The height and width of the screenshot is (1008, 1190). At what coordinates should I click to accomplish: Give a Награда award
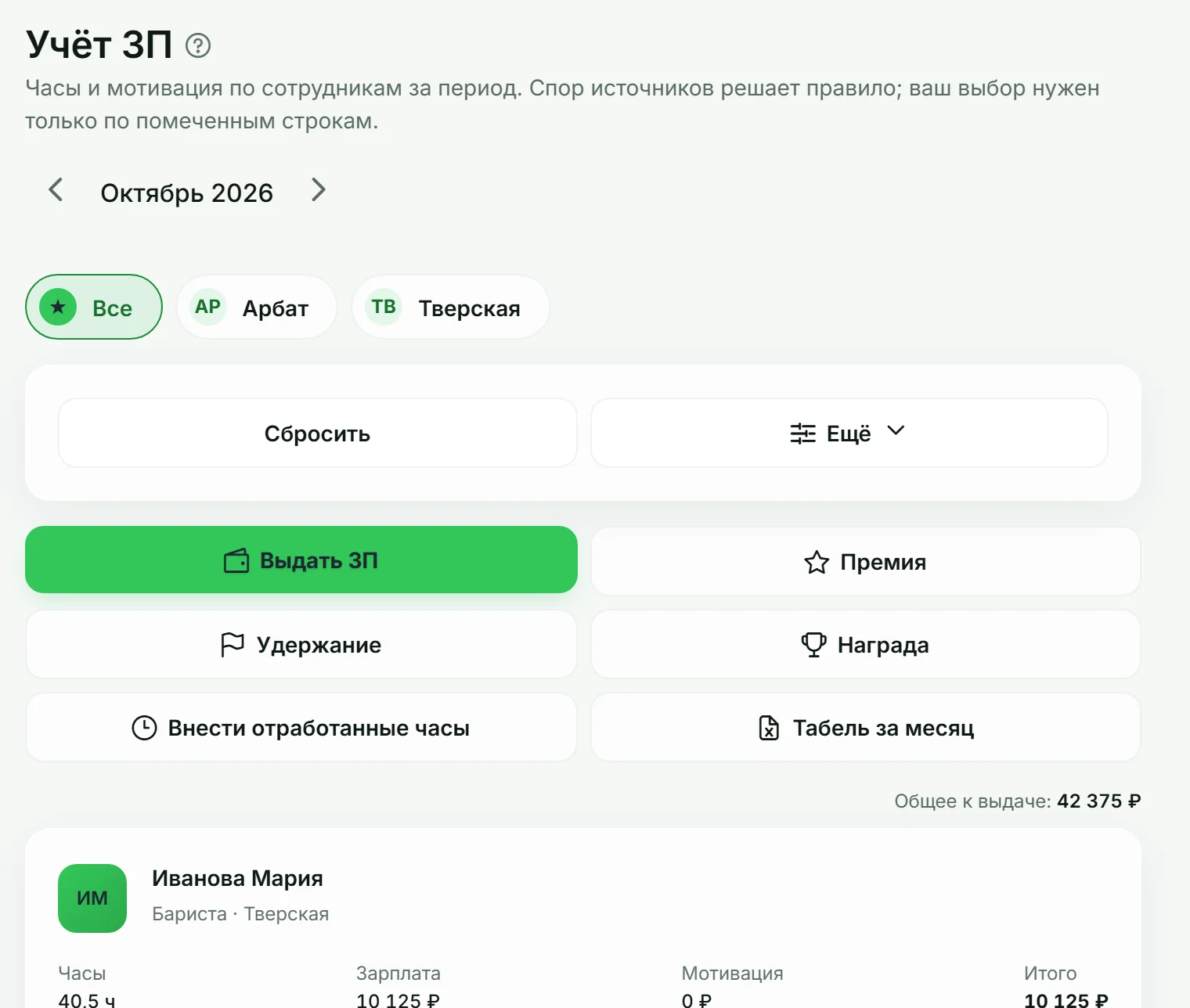tap(866, 644)
